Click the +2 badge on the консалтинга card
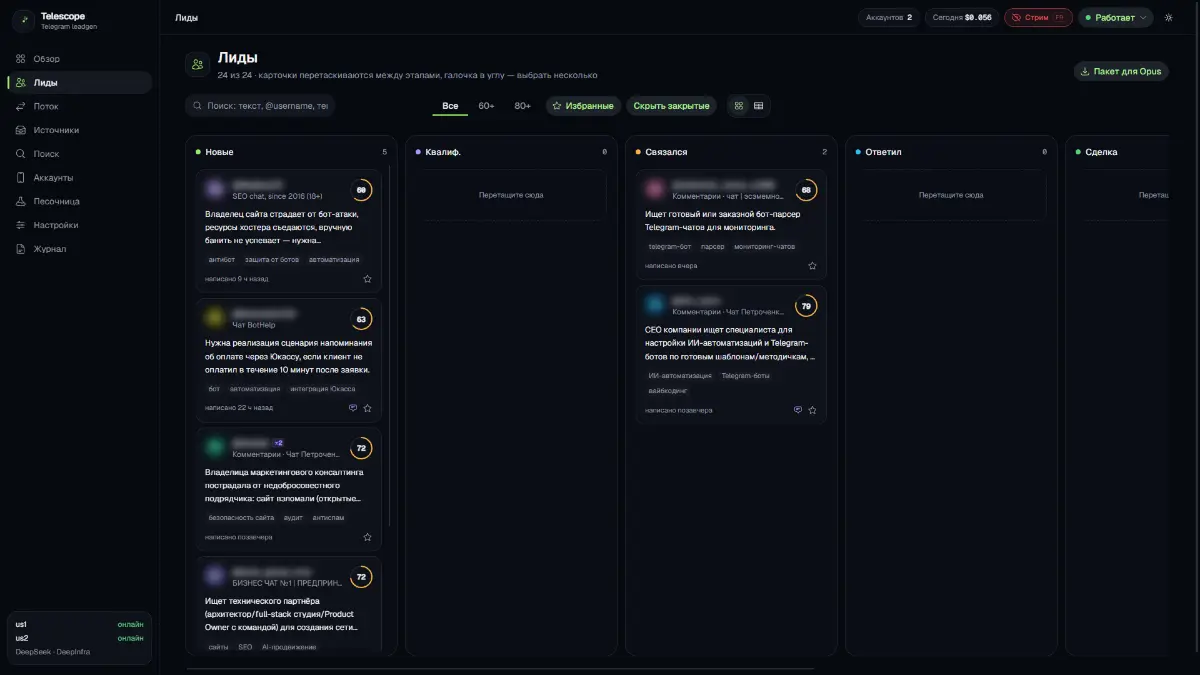 click(279, 443)
